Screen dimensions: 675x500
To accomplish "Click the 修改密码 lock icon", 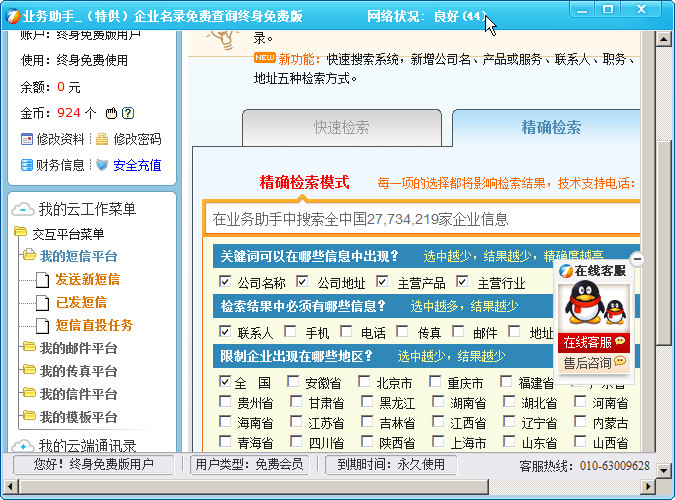I will tap(102, 139).
